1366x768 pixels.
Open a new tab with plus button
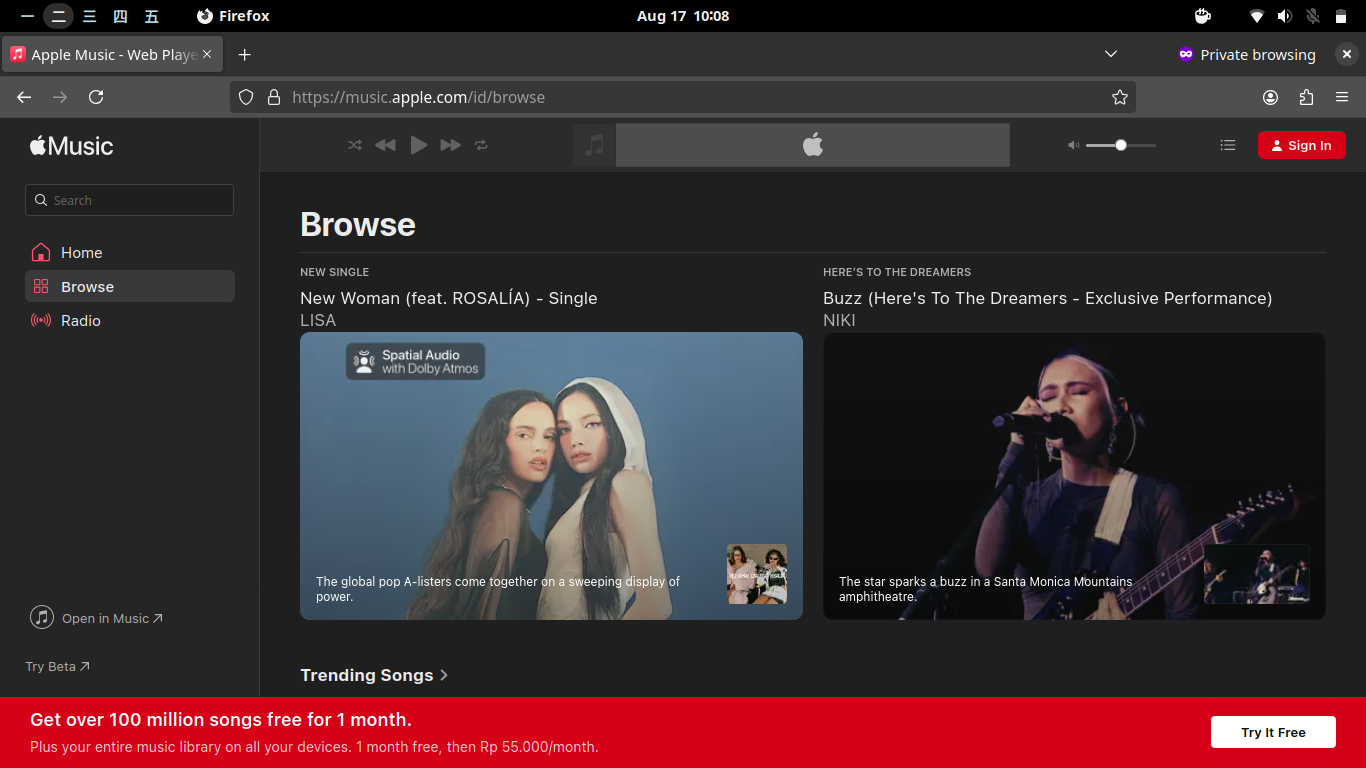click(244, 54)
